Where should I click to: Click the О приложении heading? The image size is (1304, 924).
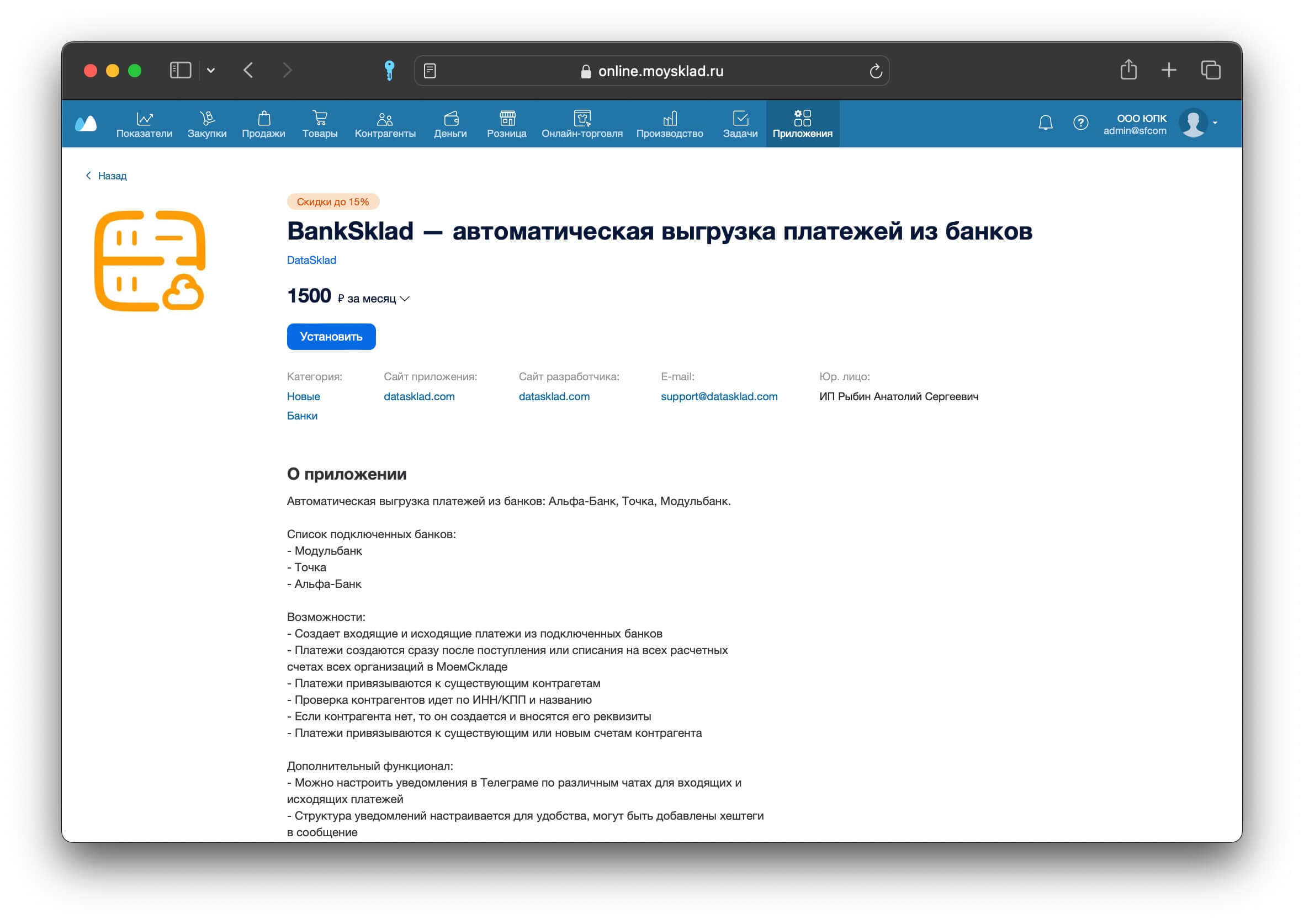[347, 474]
